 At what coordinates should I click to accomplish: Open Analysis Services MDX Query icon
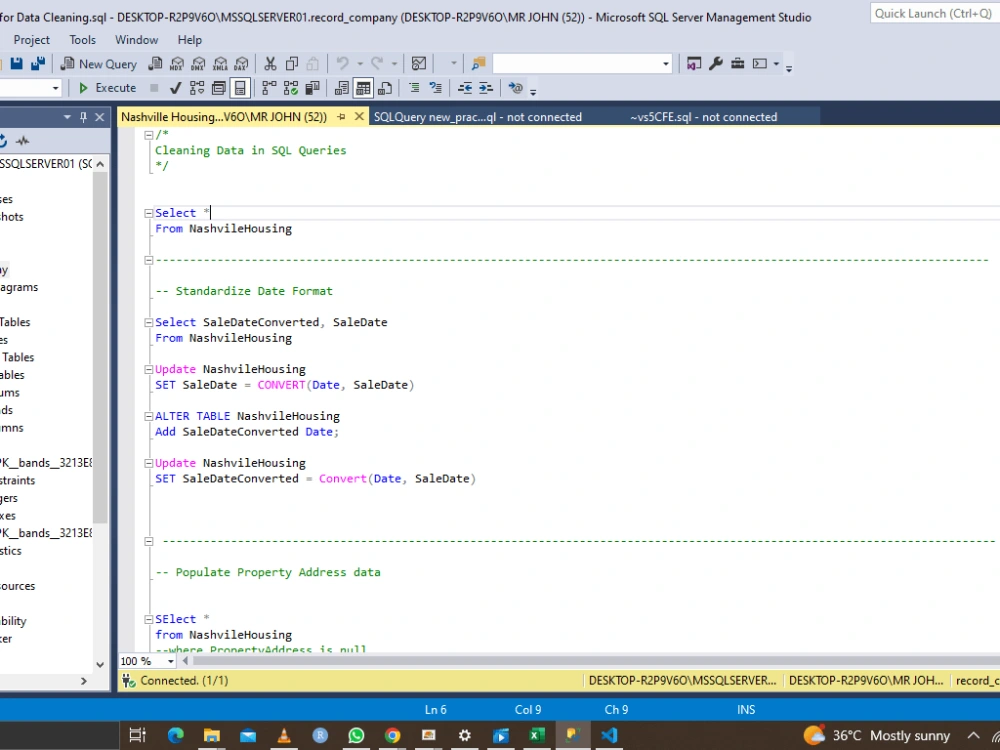click(177, 63)
